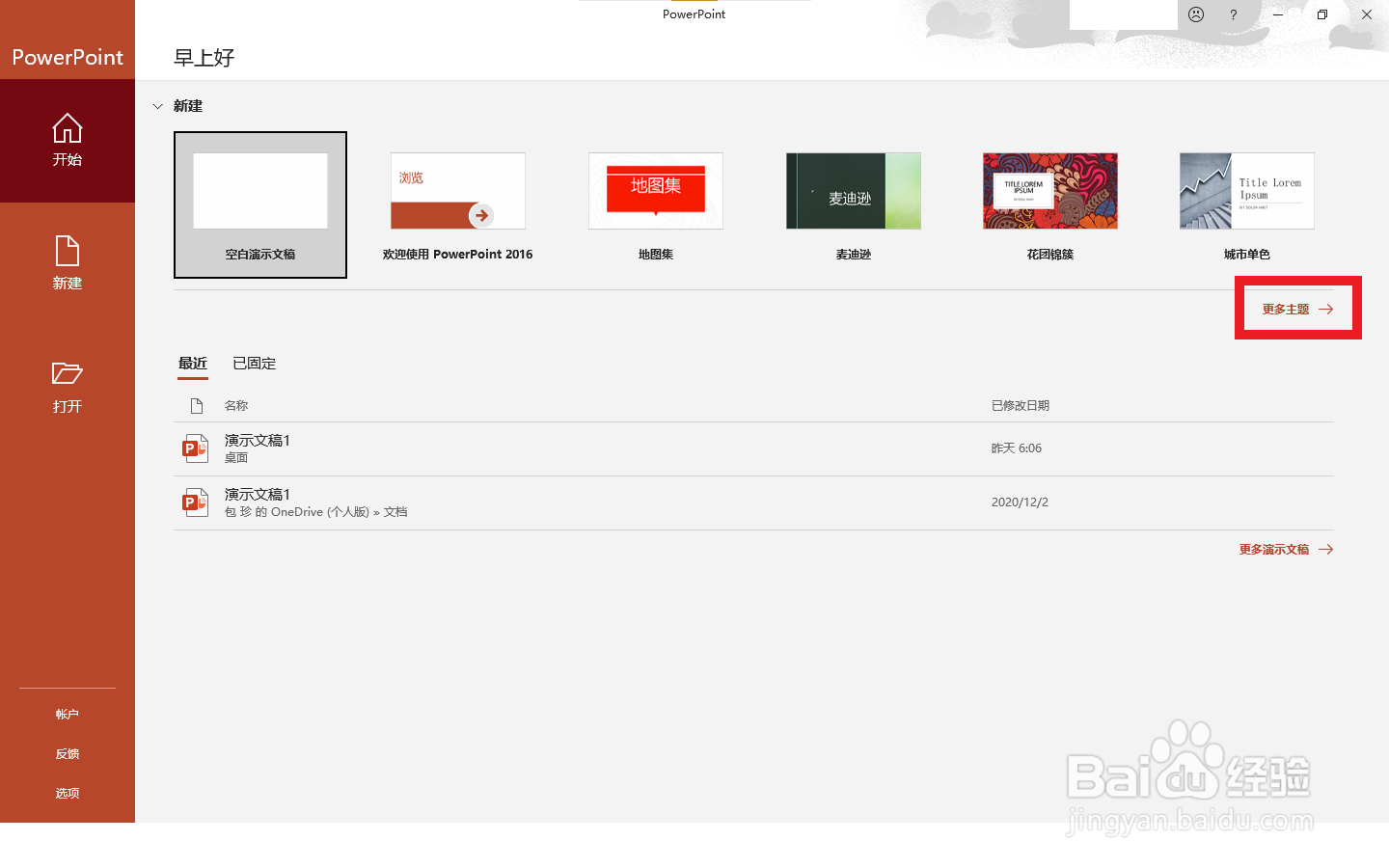Open the 选项 menu item
The height and width of the screenshot is (868, 1389).
(x=68, y=794)
